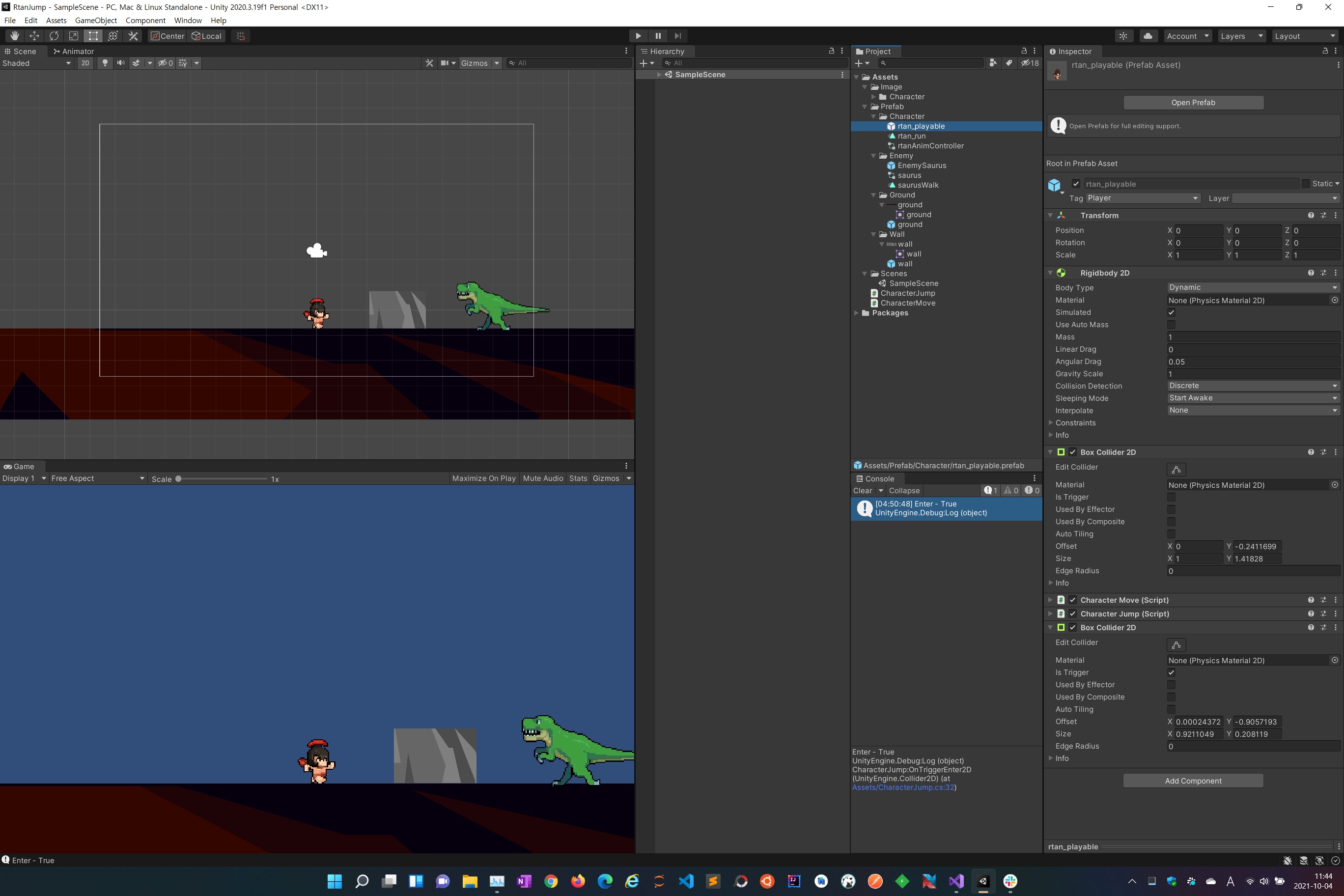The width and height of the screenshot is (1344, 896).
Task: Adjust the Game view Scale slider
Action: point(178,479)
